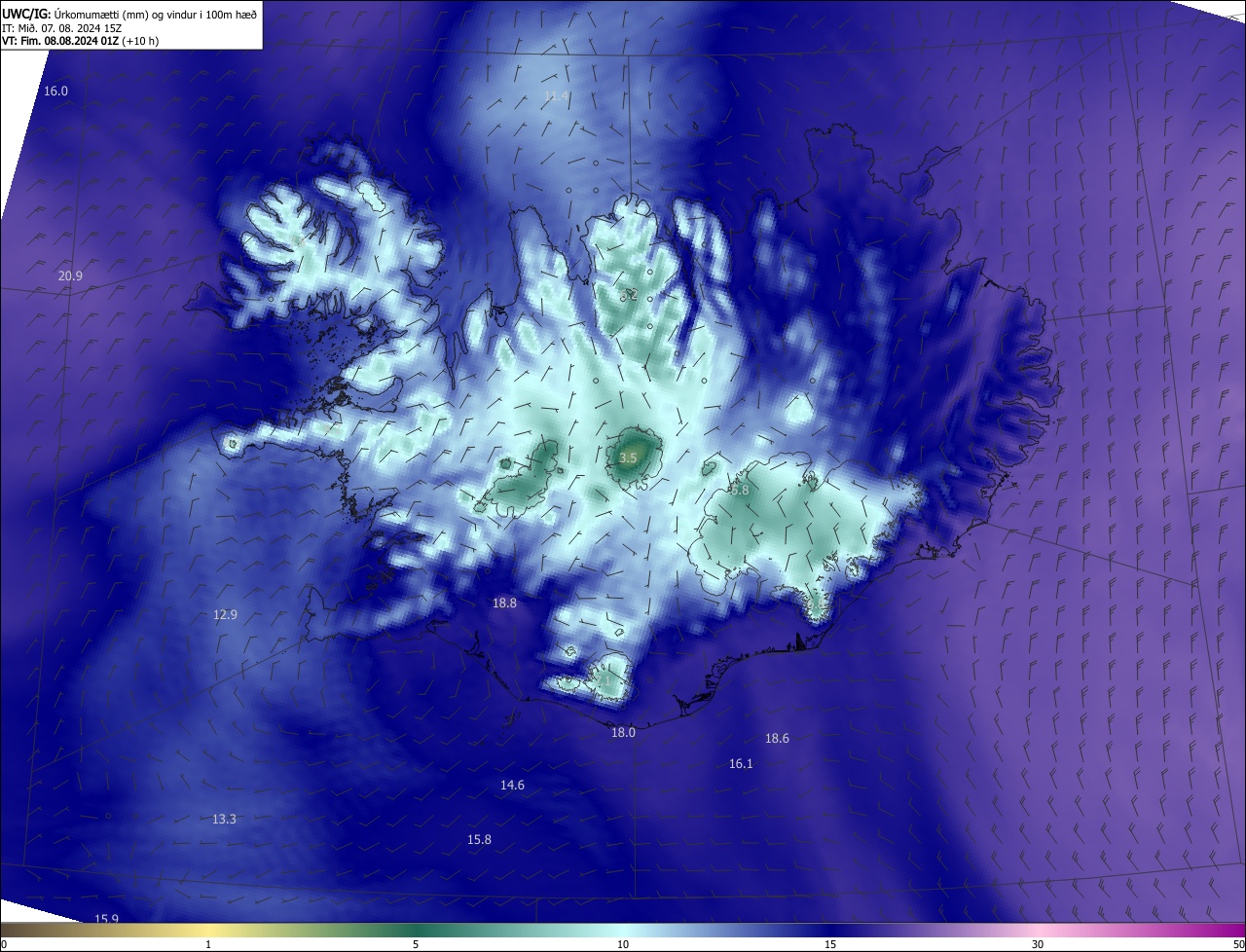Click the 3.5 minimum value on the glacier
The height and width of the screenshot is (952, 1246).
pos(628,458)
